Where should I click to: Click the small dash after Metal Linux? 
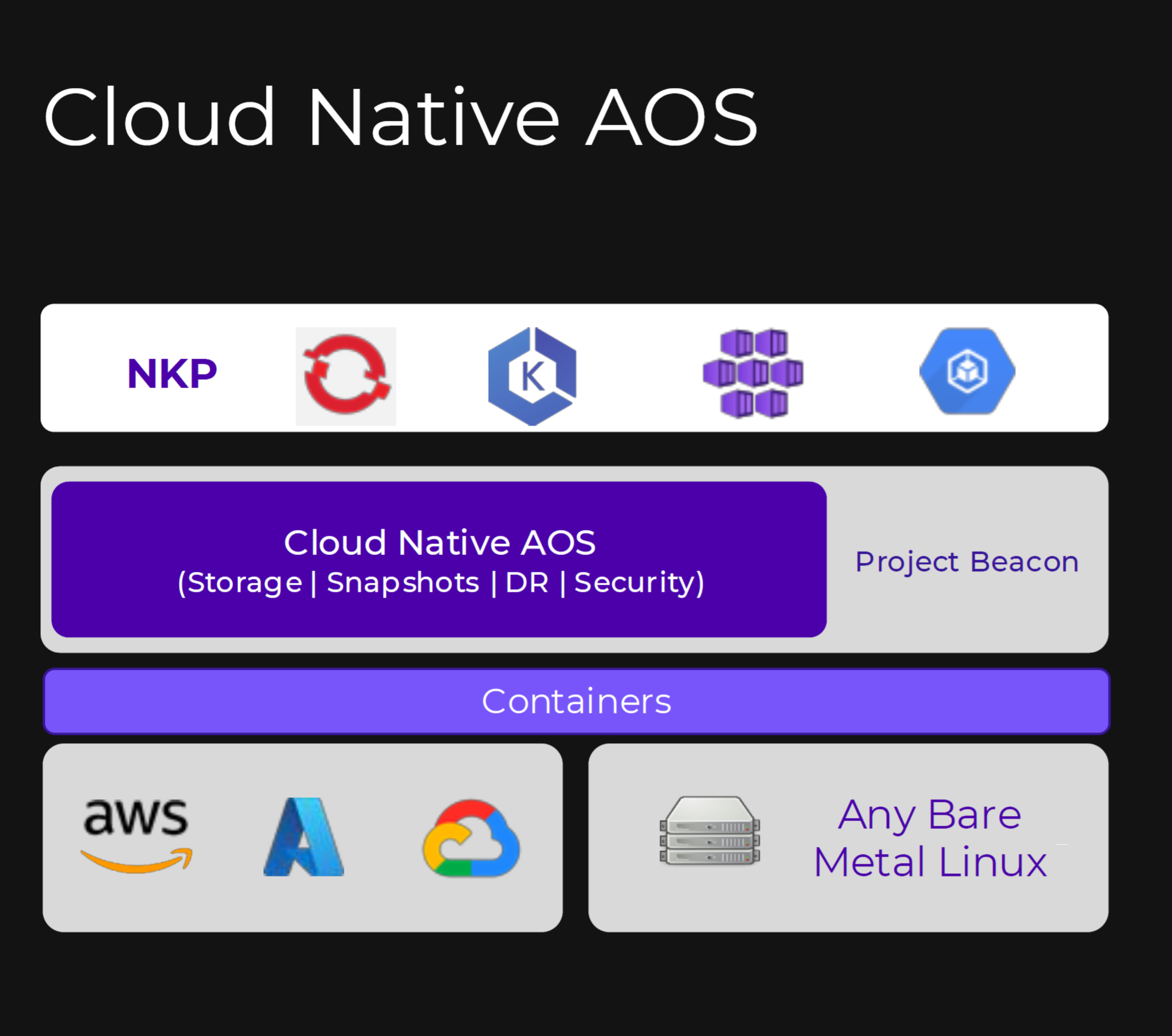click(1062, 844)
